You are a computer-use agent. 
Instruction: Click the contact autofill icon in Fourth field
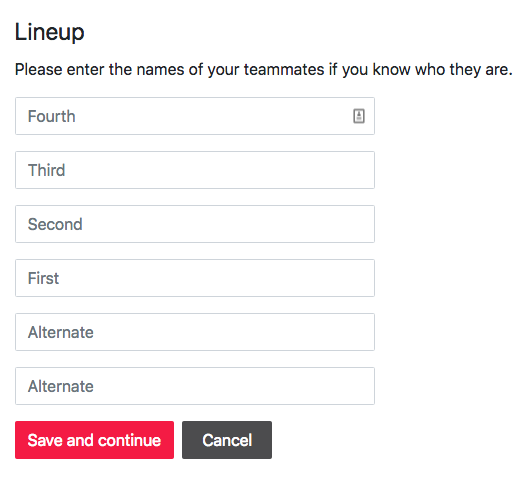(x=359, y=116)
